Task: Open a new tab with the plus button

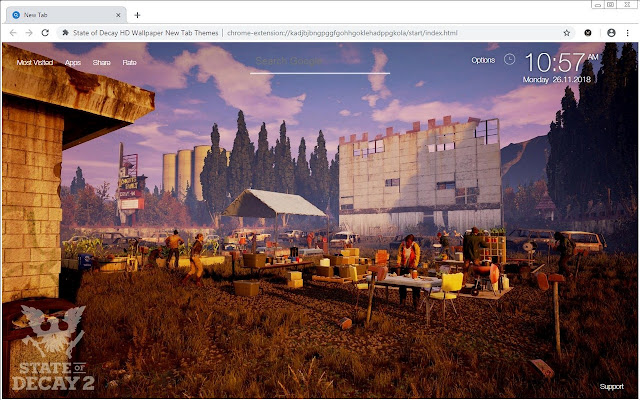Action: coord(138,15)
